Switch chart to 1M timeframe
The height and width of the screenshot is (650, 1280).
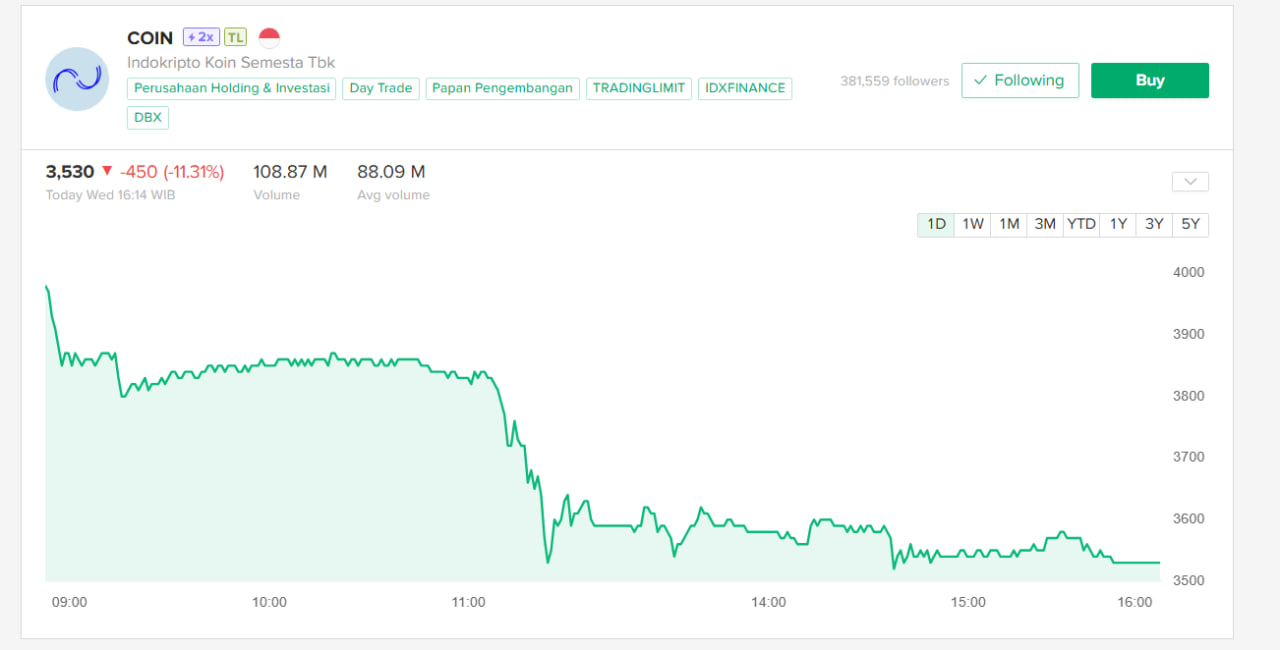[1009, 224]
